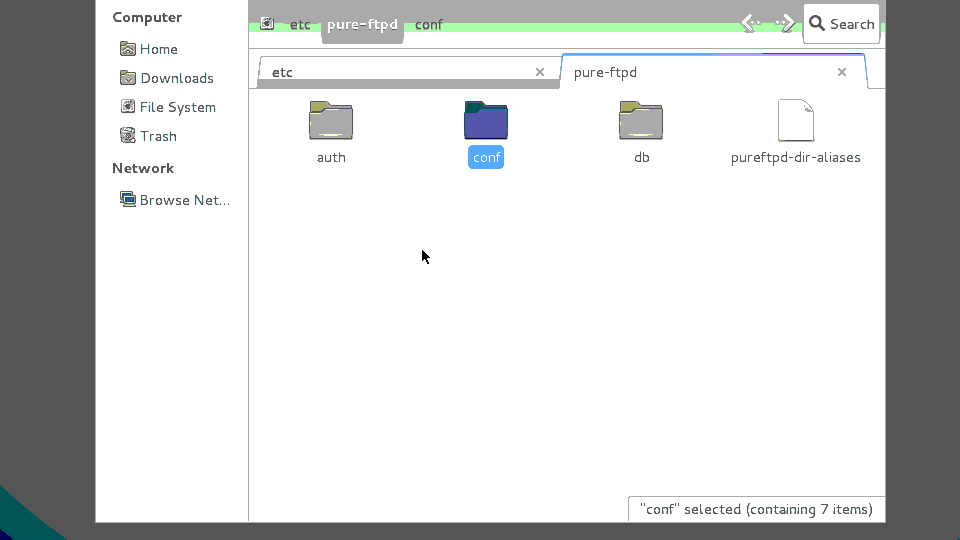Open Trash from the sidebar
The image size is (960, 540).
[x=158, y=136]
